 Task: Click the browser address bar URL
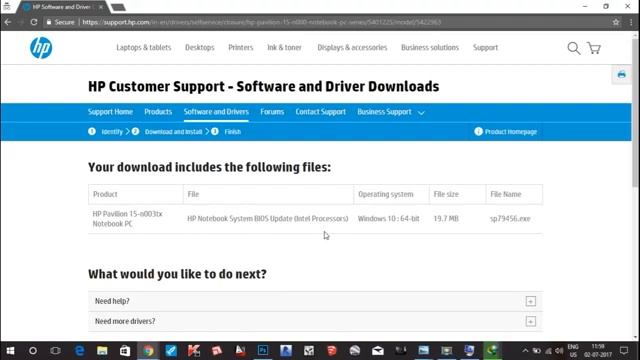tap(261, 22)
